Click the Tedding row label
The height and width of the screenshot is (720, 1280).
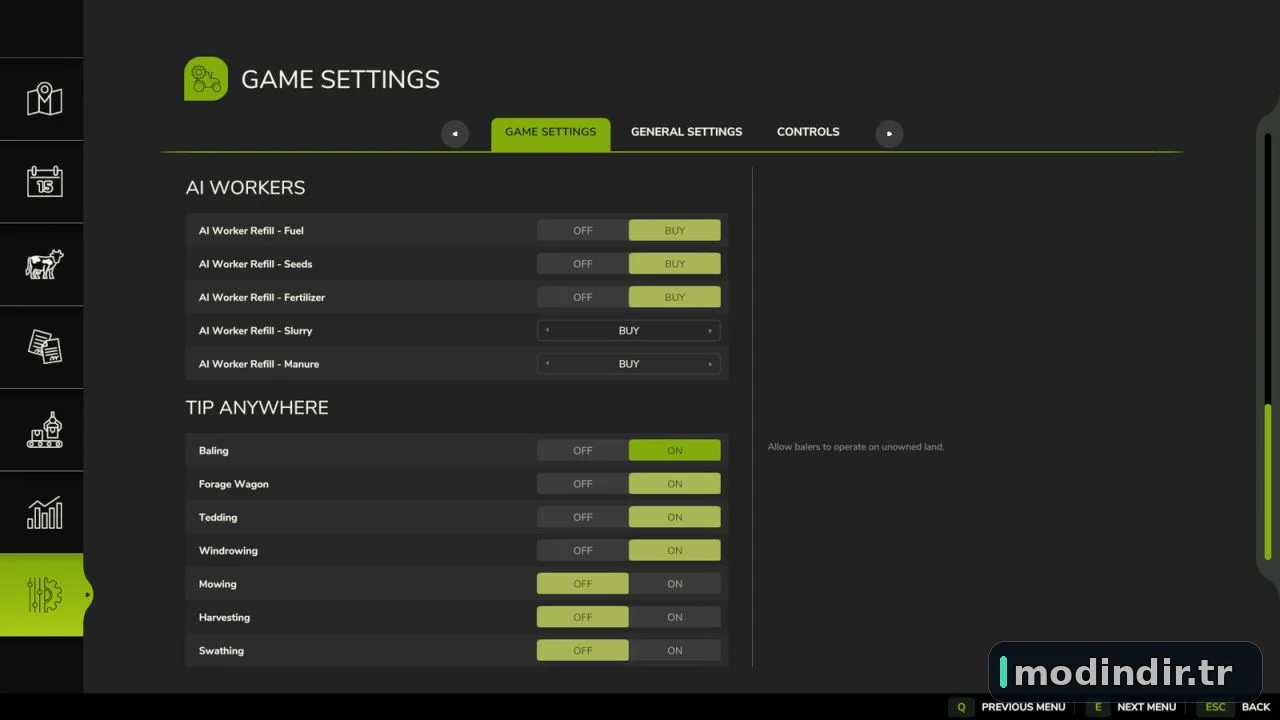(217, 517)
